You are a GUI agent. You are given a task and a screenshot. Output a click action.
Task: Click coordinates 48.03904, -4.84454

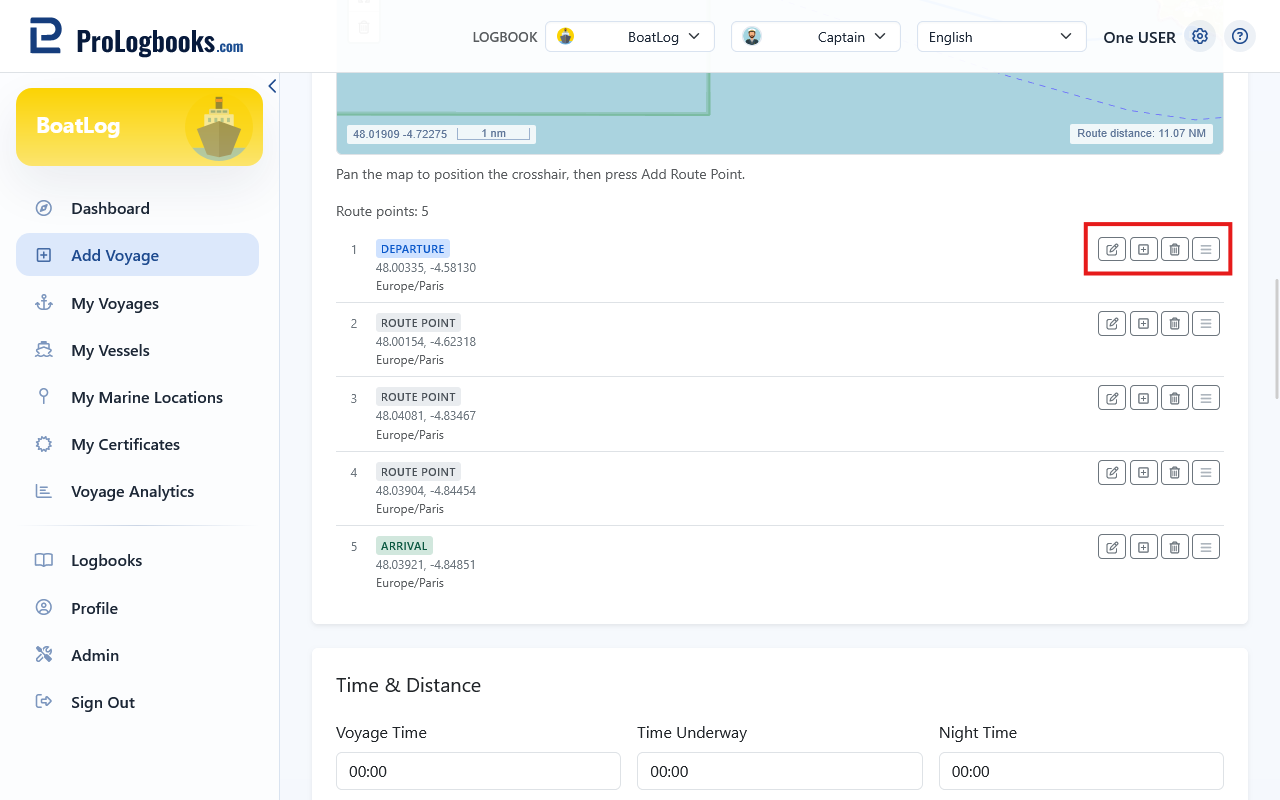pos(426,491)
